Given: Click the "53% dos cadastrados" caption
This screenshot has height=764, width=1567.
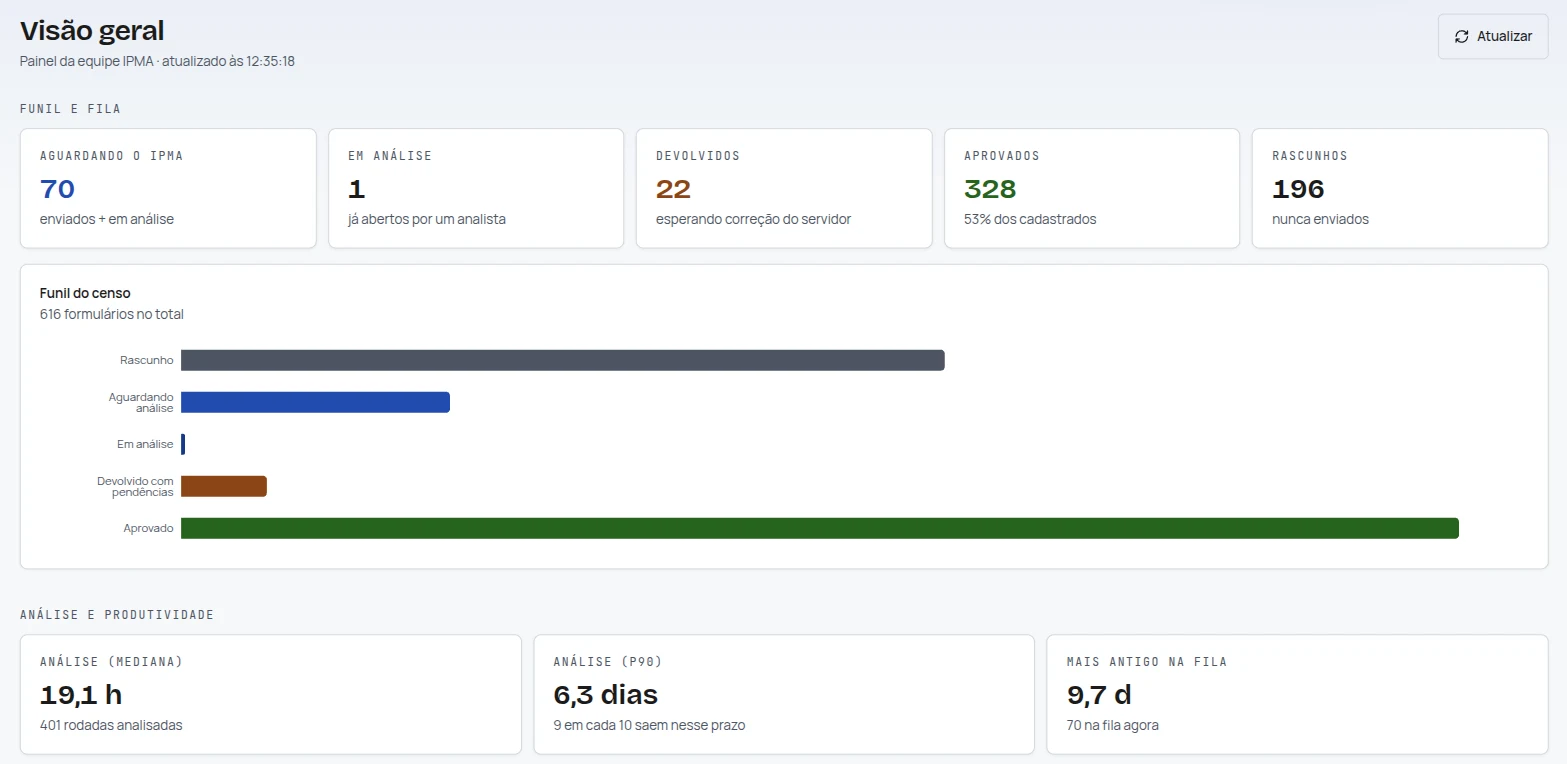Looking at the screenshot, I should [x=1030, y=219].
